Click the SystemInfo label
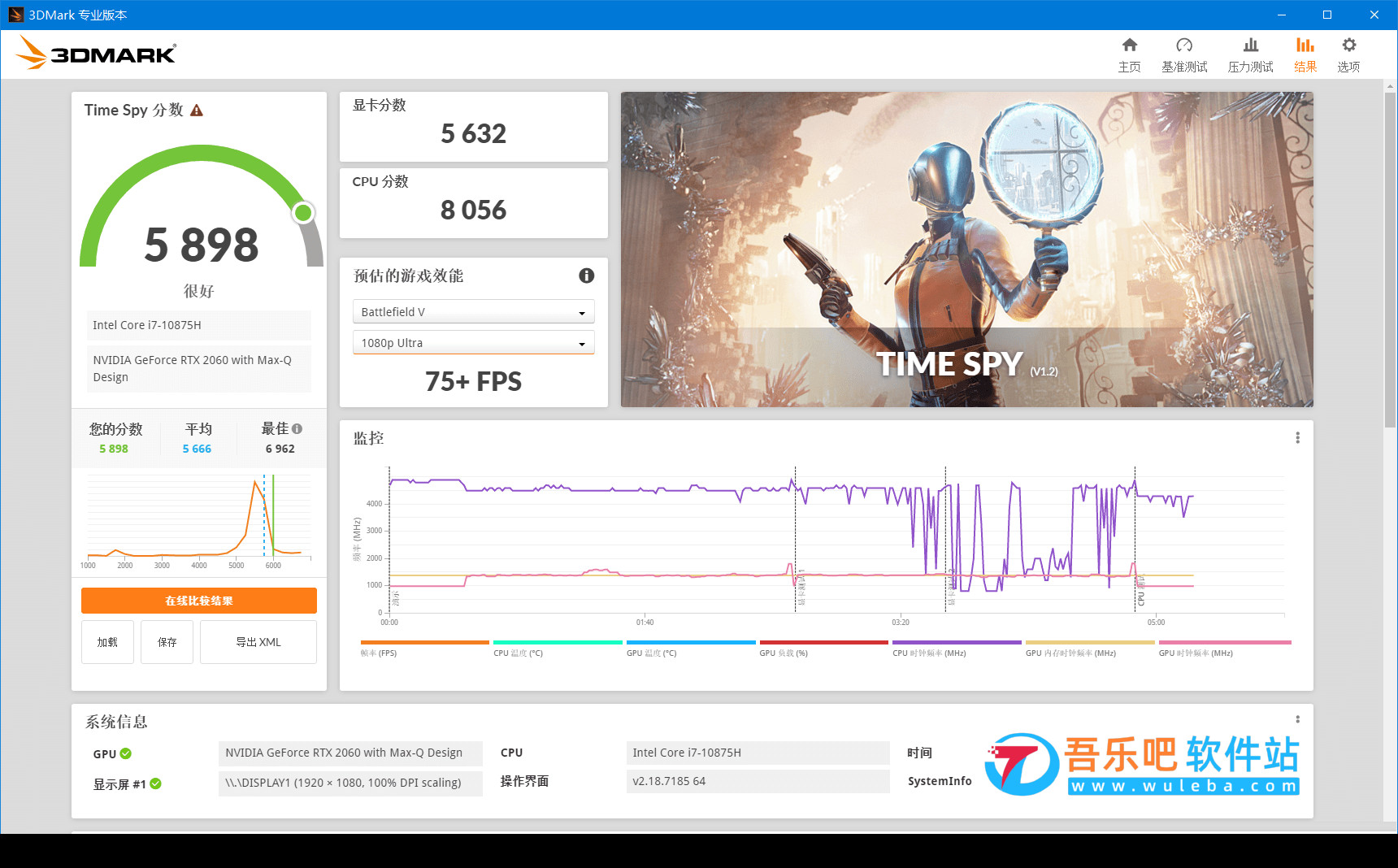The image size is (1398, 868). point(940,781)
